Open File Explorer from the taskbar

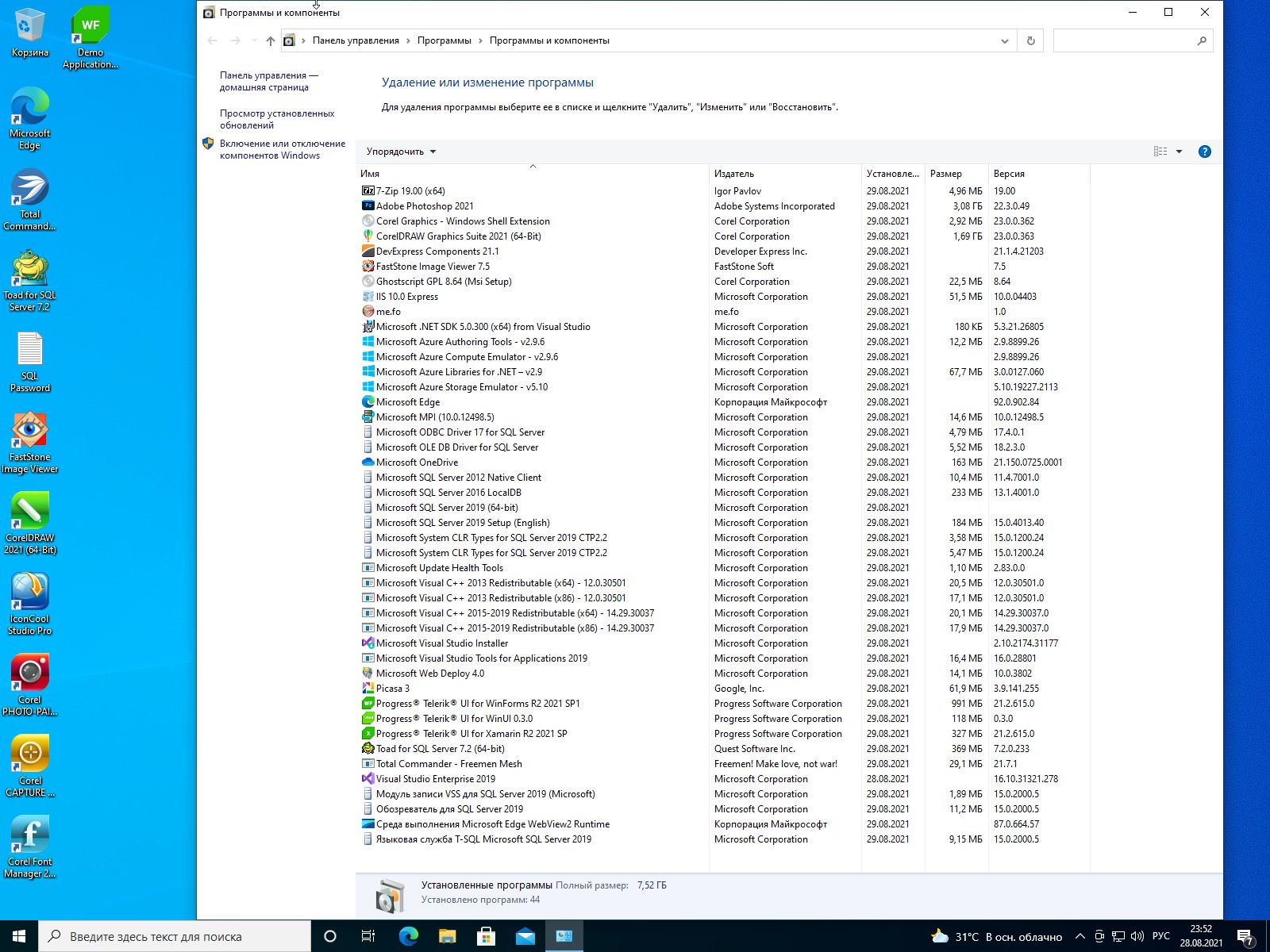(447, 936)
